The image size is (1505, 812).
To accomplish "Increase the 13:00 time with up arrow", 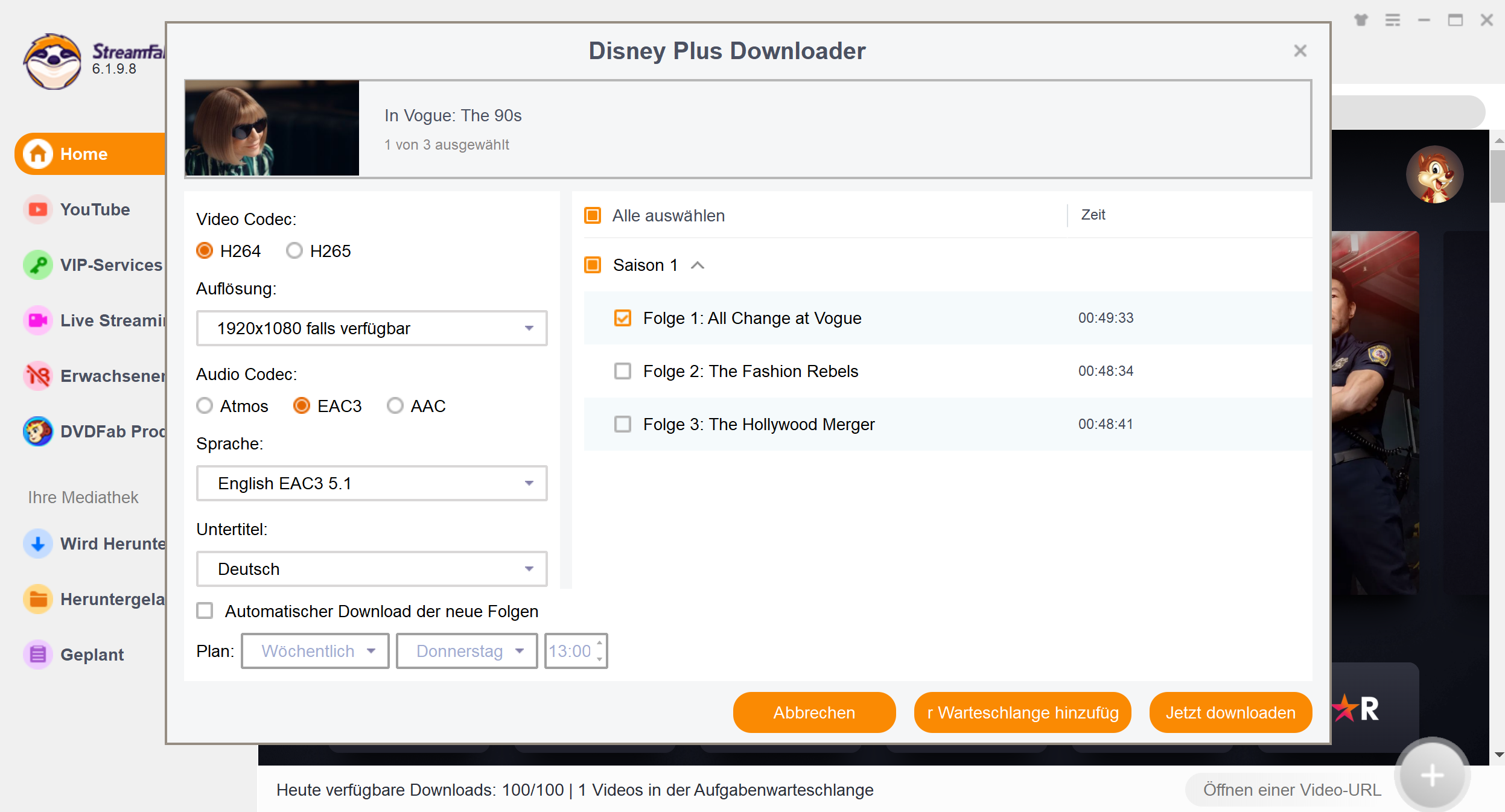I will click(x=599, y=643).
